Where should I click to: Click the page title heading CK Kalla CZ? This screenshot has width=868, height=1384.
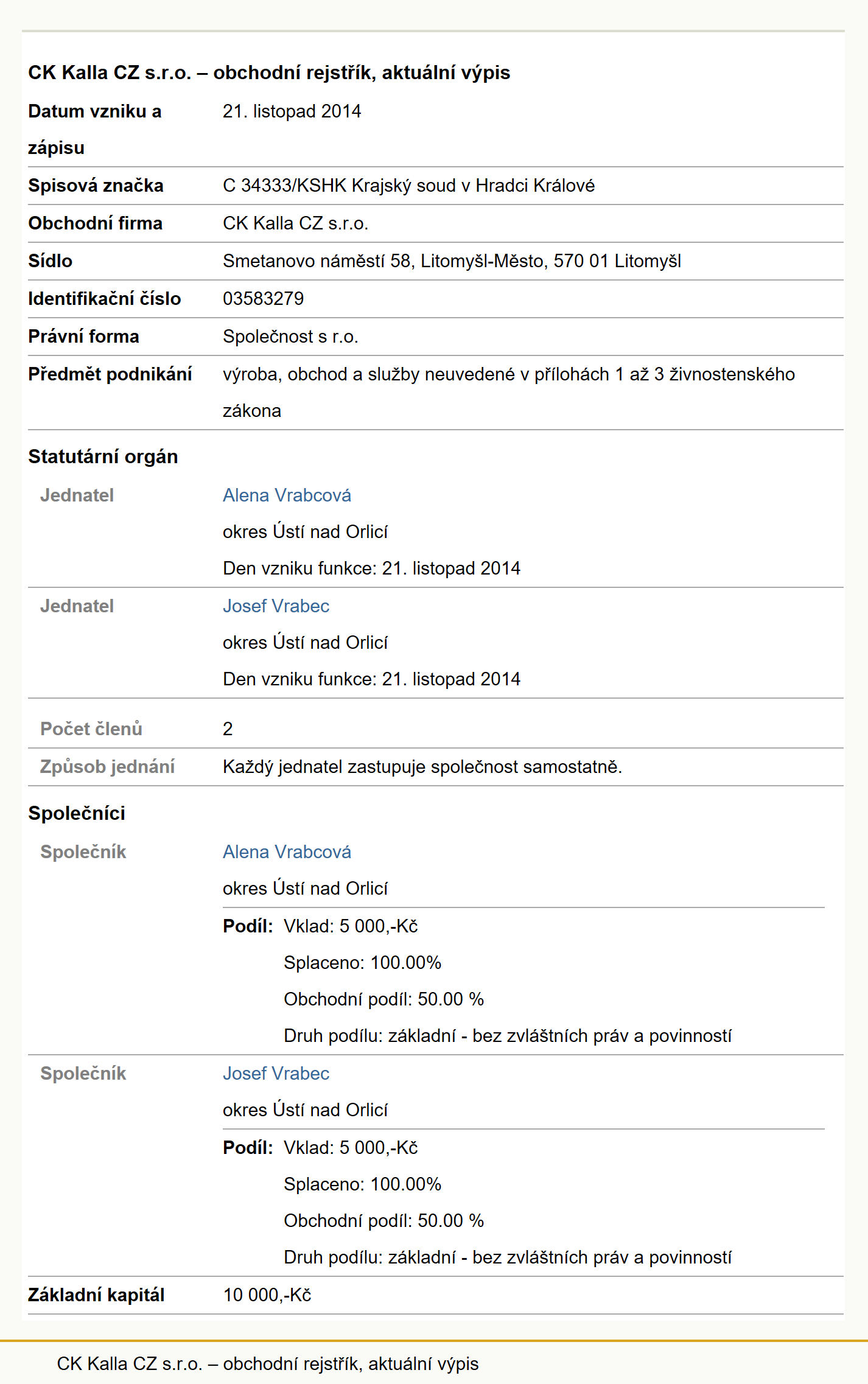pos(269,72)
